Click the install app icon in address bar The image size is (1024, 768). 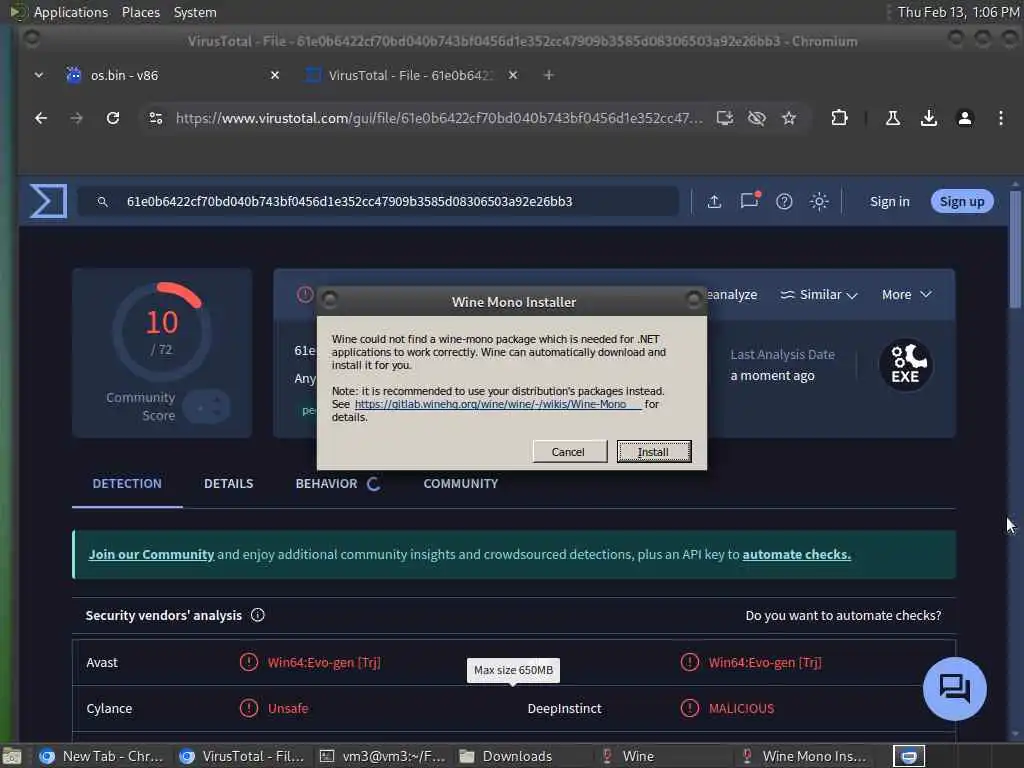[724, 118]
